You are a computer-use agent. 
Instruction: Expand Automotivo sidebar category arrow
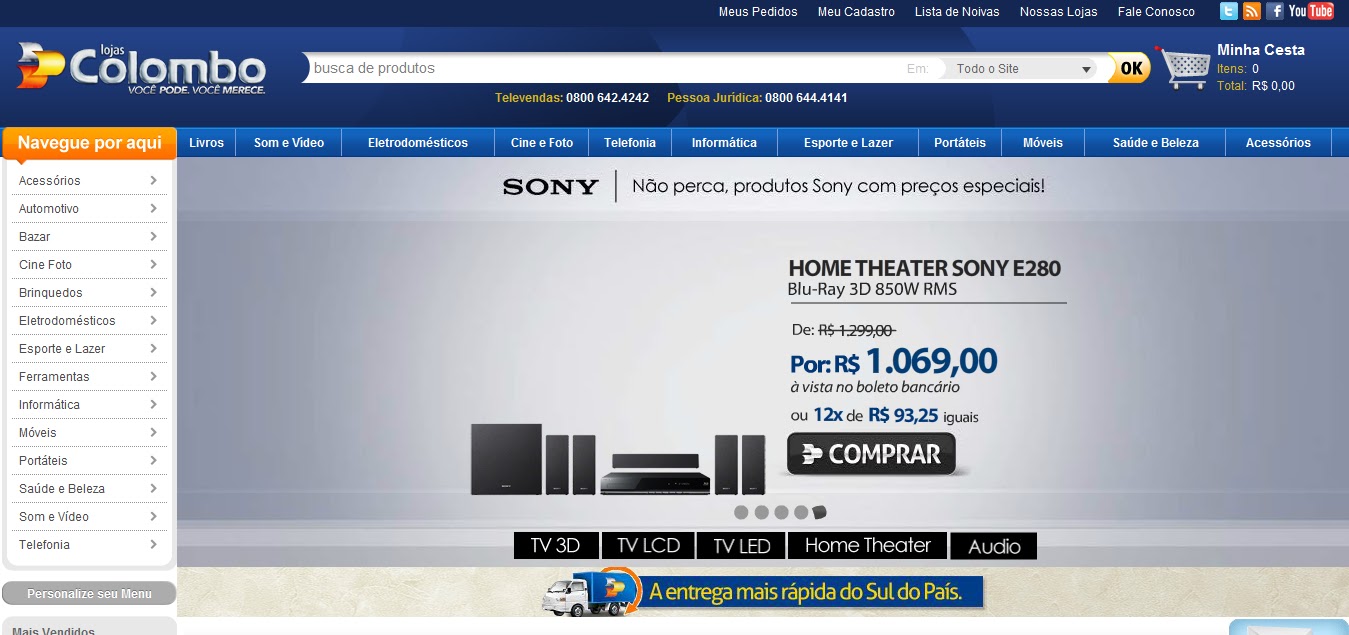point(153,209)
